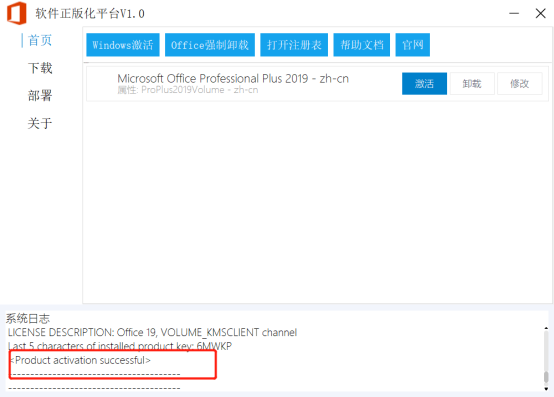Viewport: 554px width, 397px height.
Task: Visit the 官网 official website
Action: pyautogui.click(x=413, y=45)
